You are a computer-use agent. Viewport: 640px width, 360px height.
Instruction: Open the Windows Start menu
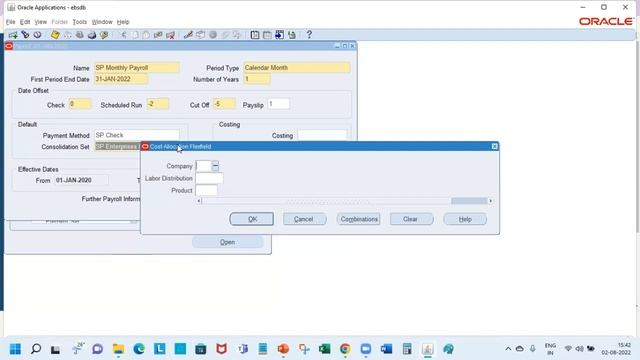15,349
